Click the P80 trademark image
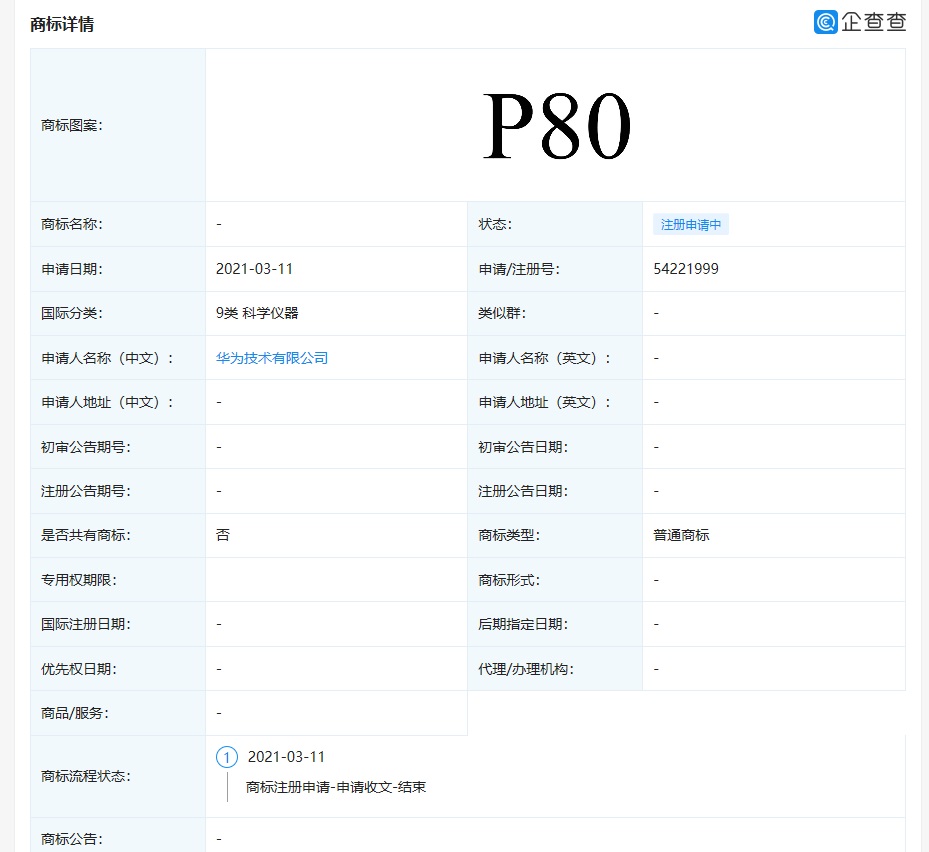 pyautogui.click(x=556, y=126)
